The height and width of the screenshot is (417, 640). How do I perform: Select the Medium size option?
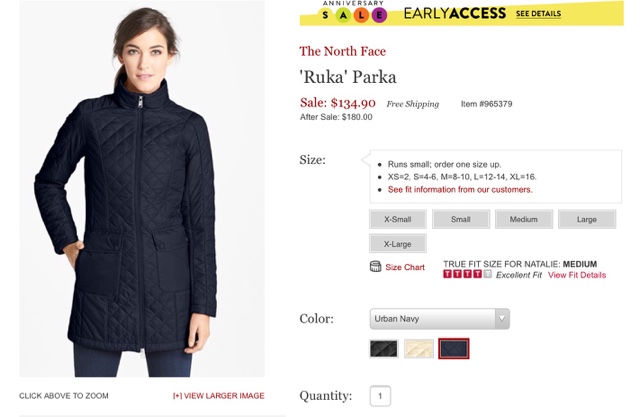tap(524, 219)
